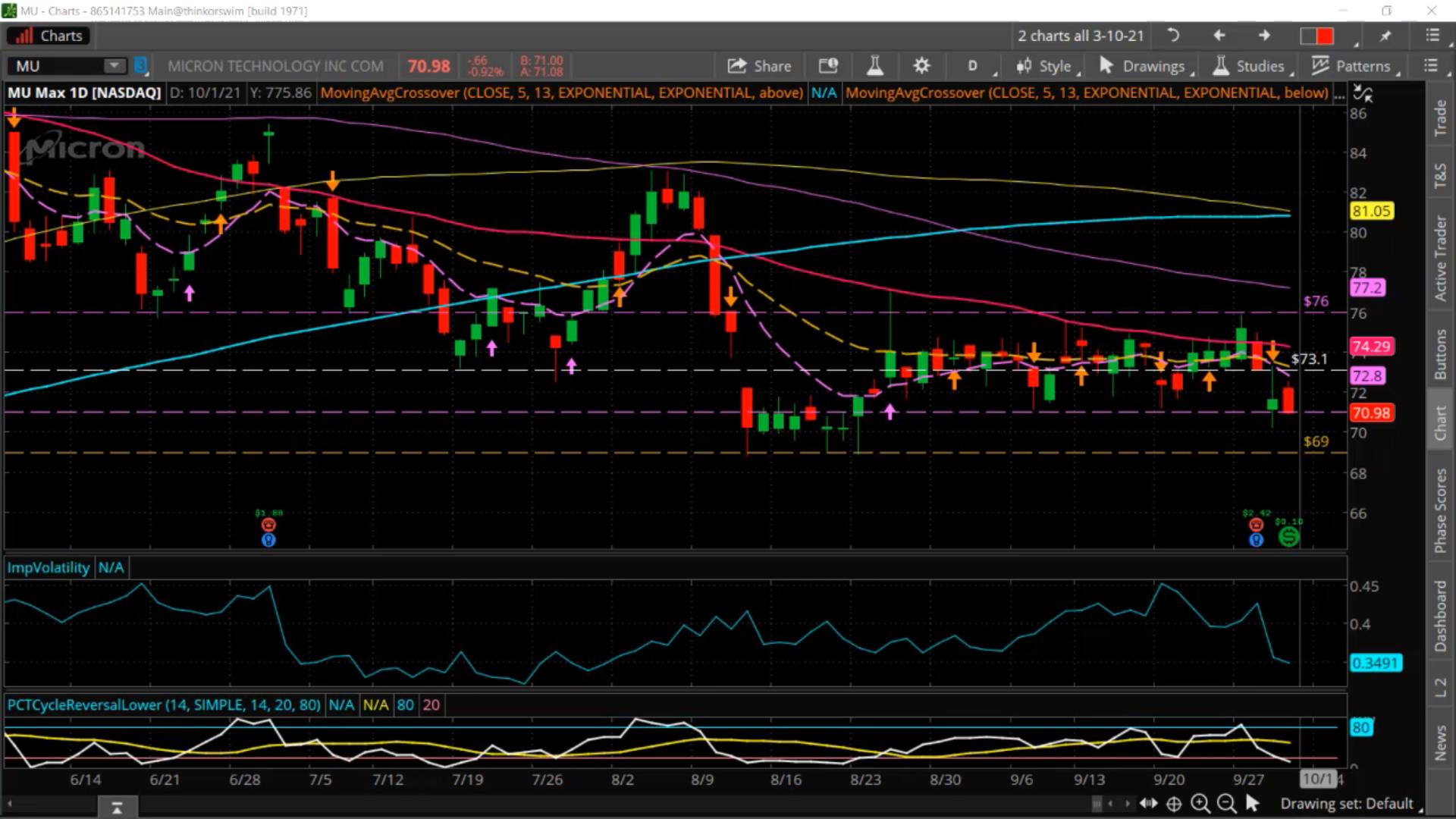
Task: Click the '2 charts all 3-10-21' layout label
Action: coord(1081,36)
